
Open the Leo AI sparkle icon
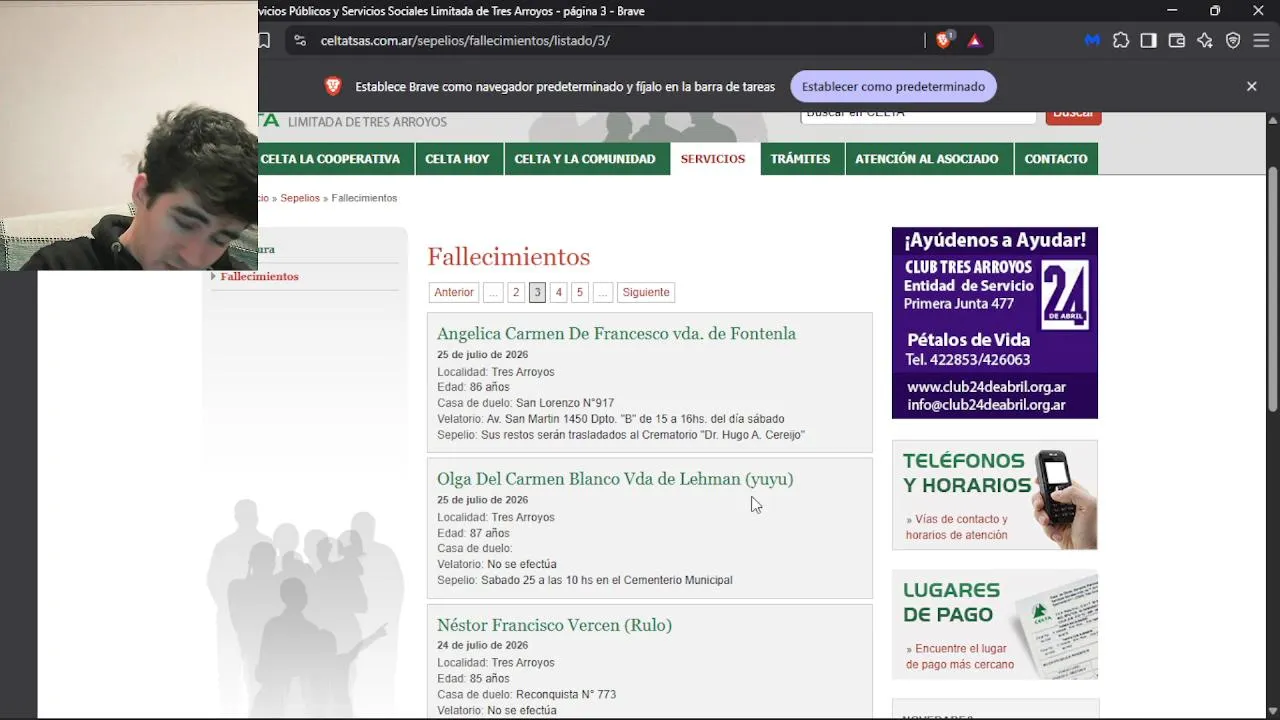point(1205,41)
